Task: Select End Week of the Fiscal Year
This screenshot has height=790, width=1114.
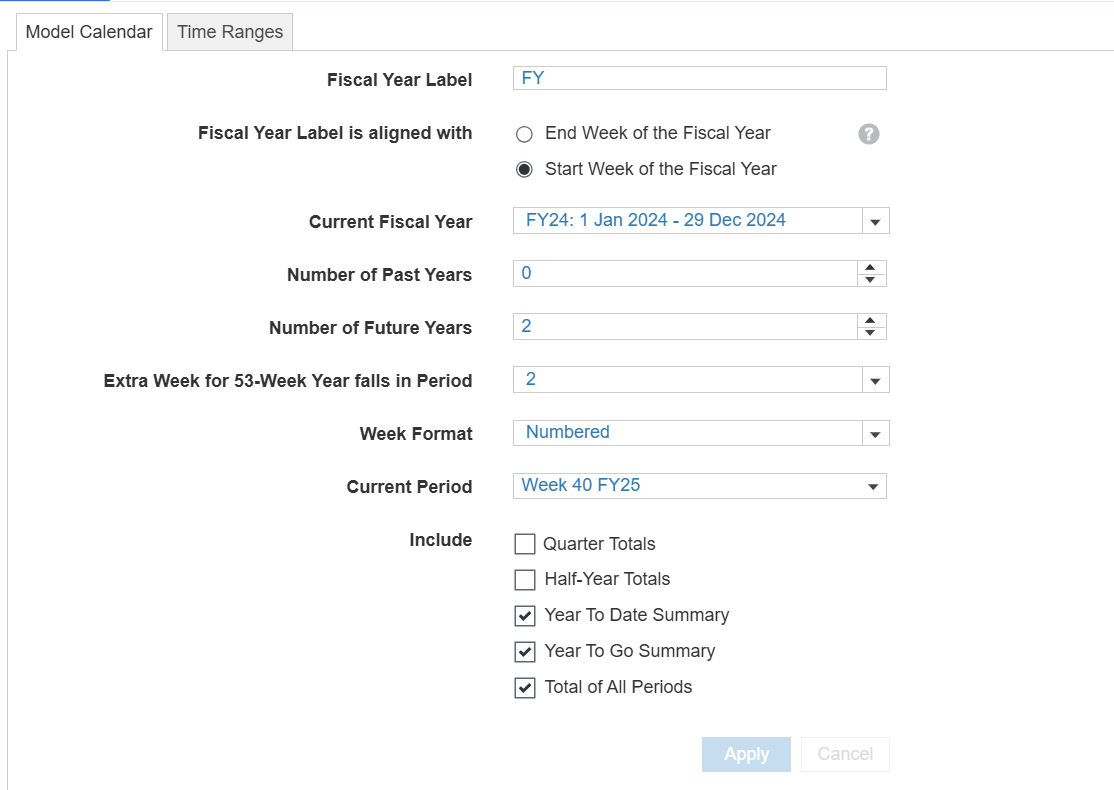Action: coord(524,134)
